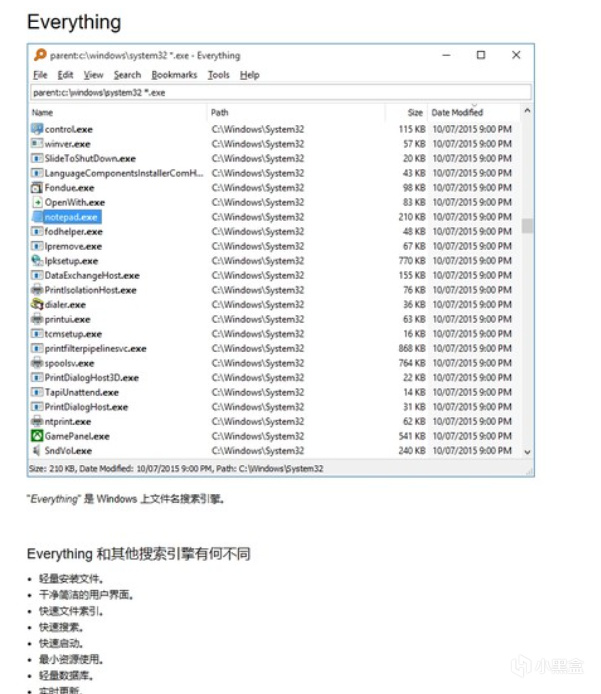Viewport: 601px width, 694px height.
Task: Click the printfilterpipelinesvc.exe file icon
Action: pos(37,348)
